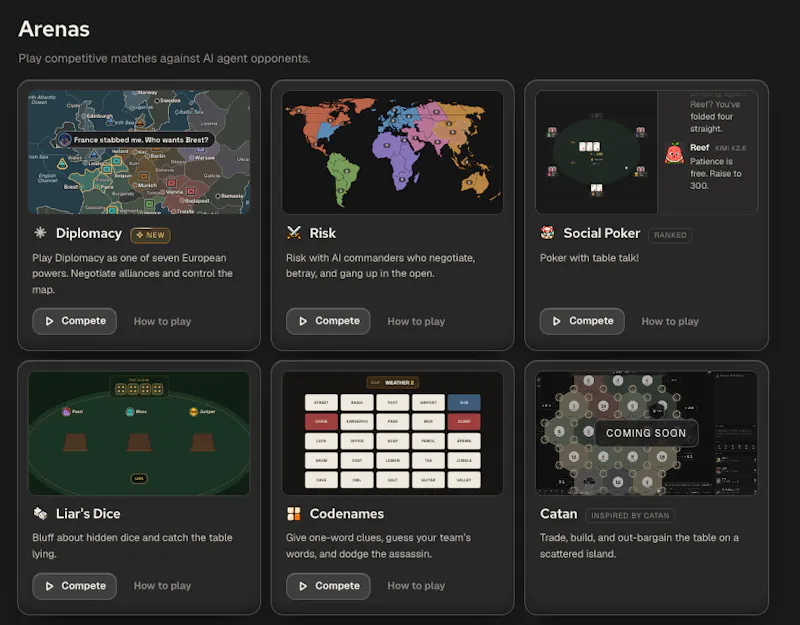800x625 pixels.
Task: Click the Diplomacy map thumbnail
Action: [x=139, y=152]
